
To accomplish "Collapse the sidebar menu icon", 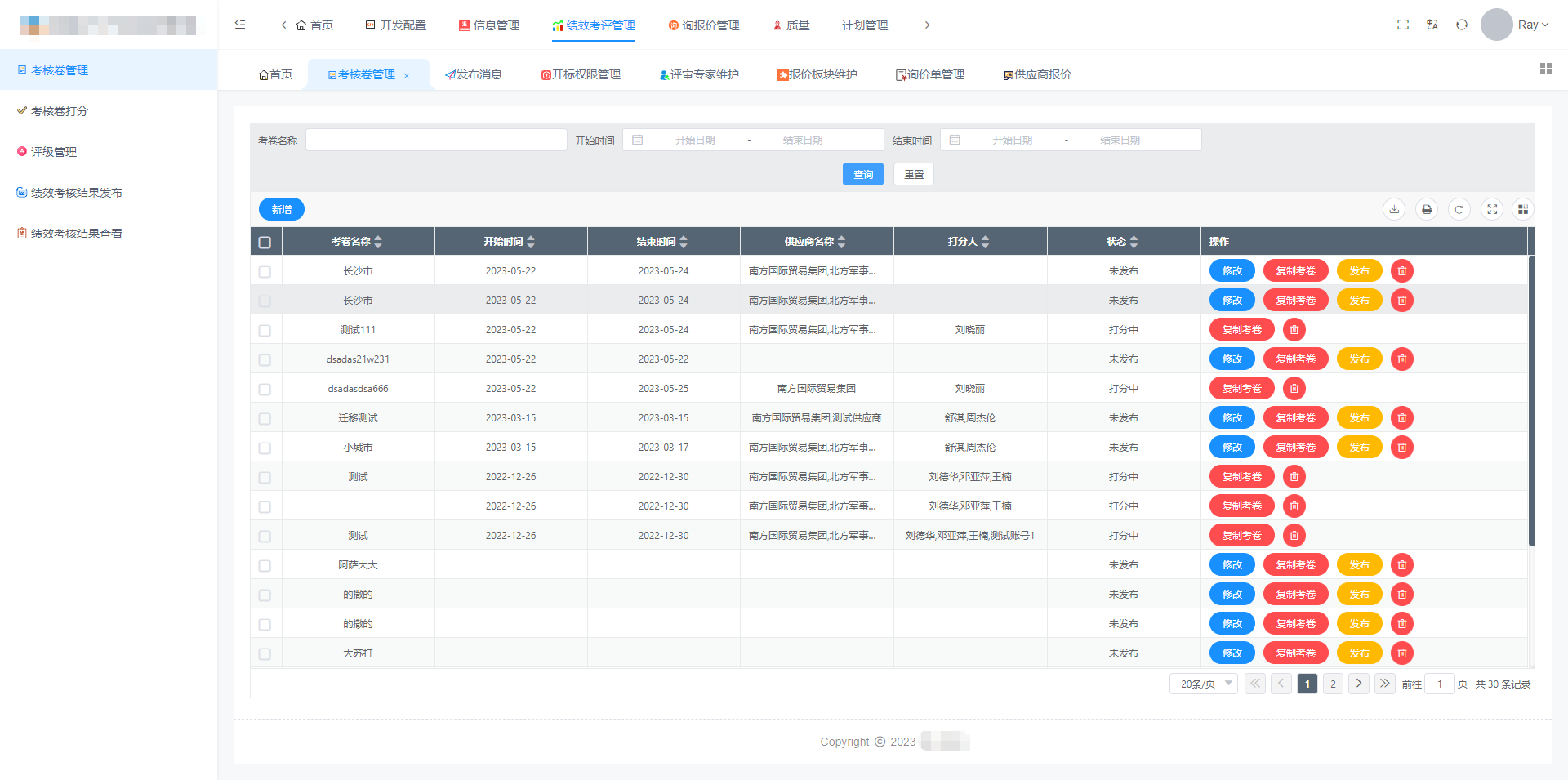I will coord(240,25).
